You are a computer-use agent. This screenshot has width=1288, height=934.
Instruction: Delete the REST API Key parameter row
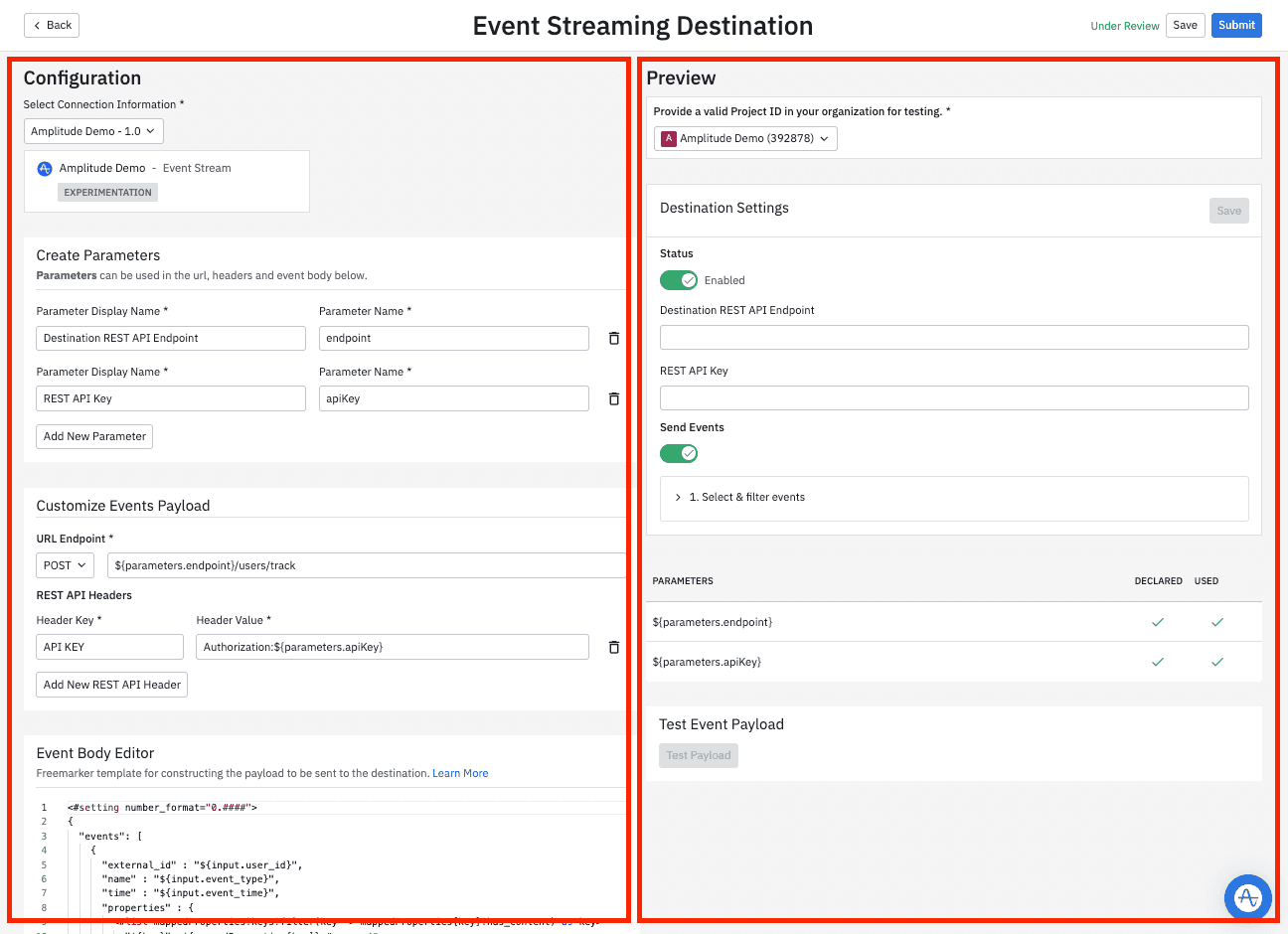[613, 398]
